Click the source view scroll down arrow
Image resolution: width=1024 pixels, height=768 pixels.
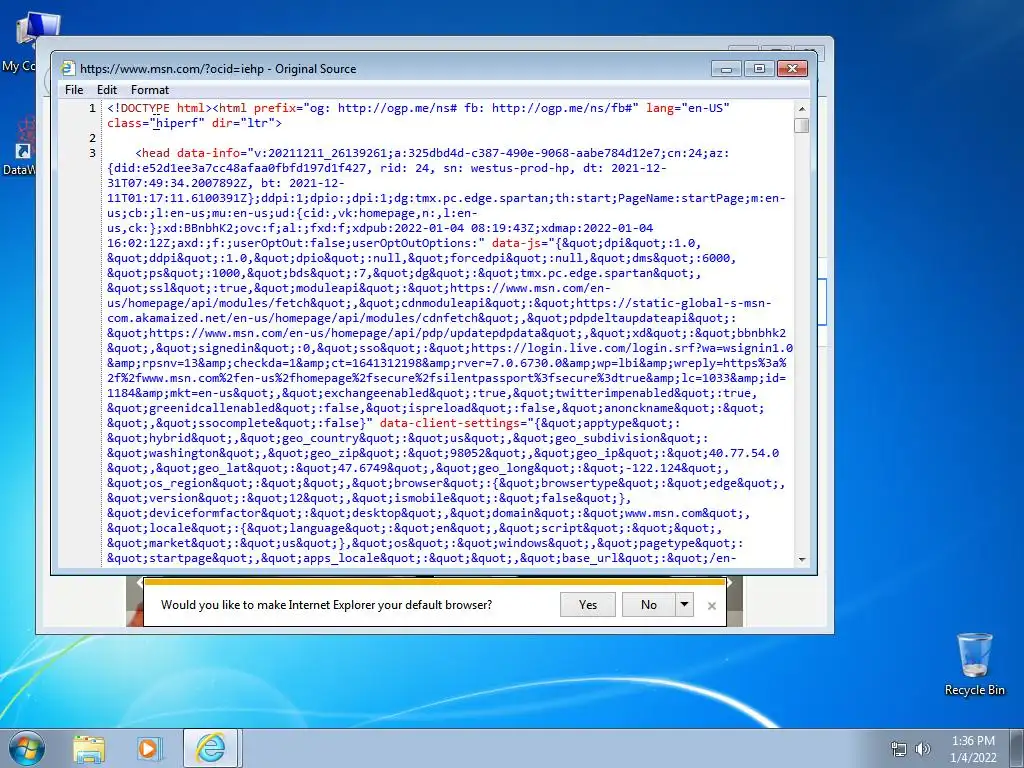802,560
